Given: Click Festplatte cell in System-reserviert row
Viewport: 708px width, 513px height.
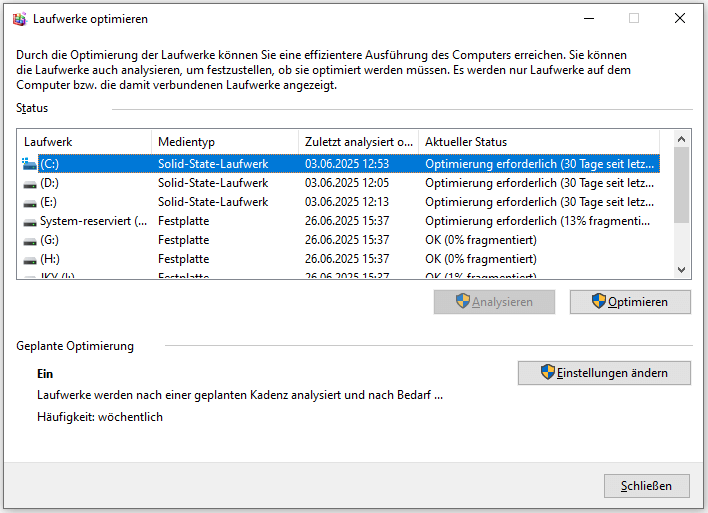Looking at the screenshot, I should point(183,221).
